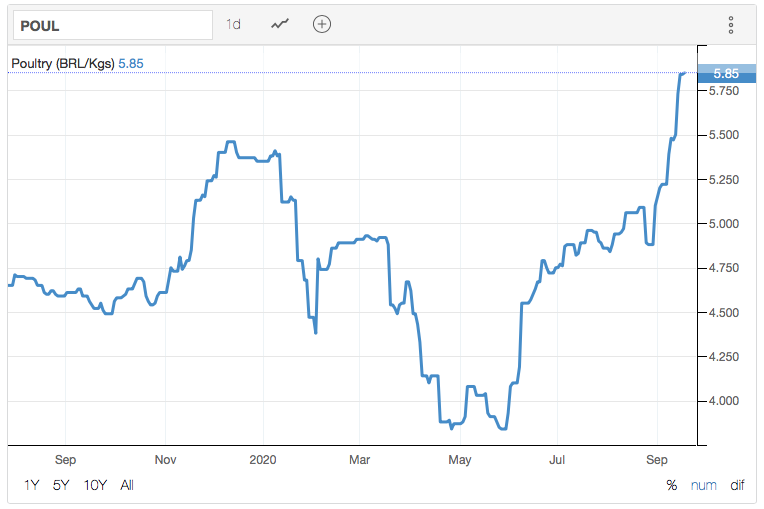The image size is (764, 509).
Task: Open the three-dot options menu
Action: click(731, 25)
